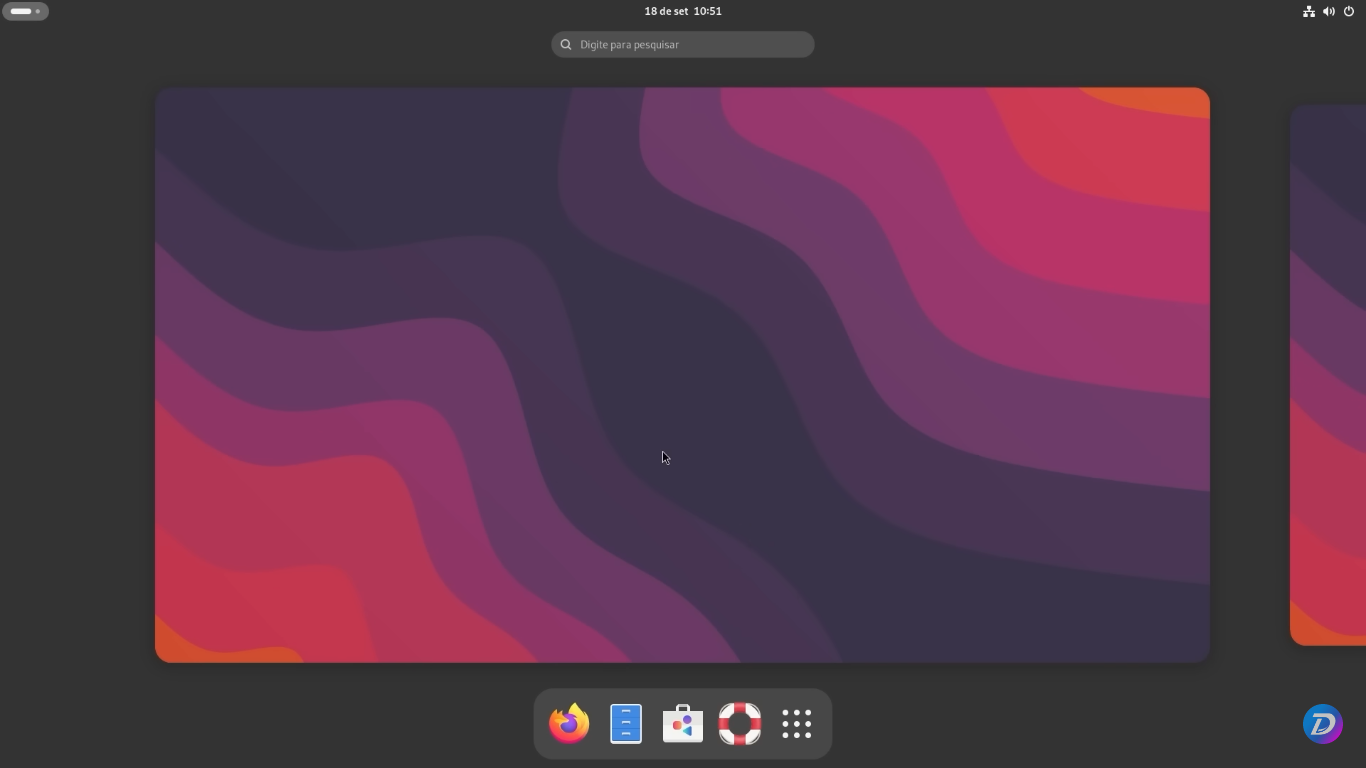Activate the app grid dots button
This screenshot has width=1366, height=768.
[x=796, y=723]
